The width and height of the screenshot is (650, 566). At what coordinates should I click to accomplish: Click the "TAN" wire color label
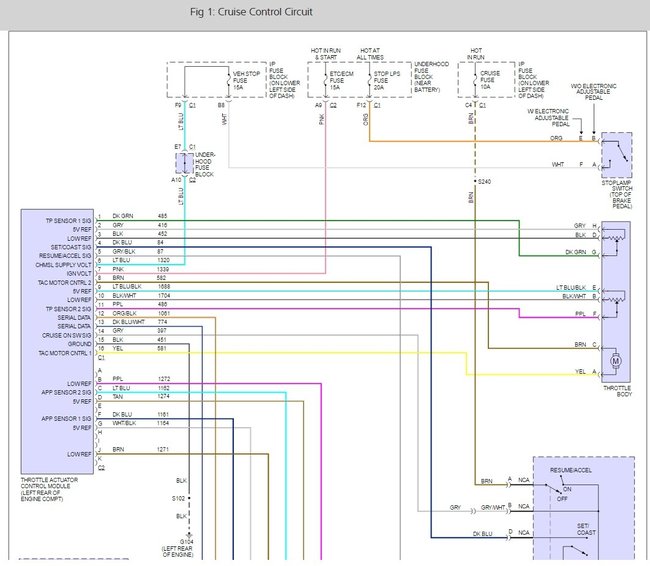[118, 396]
